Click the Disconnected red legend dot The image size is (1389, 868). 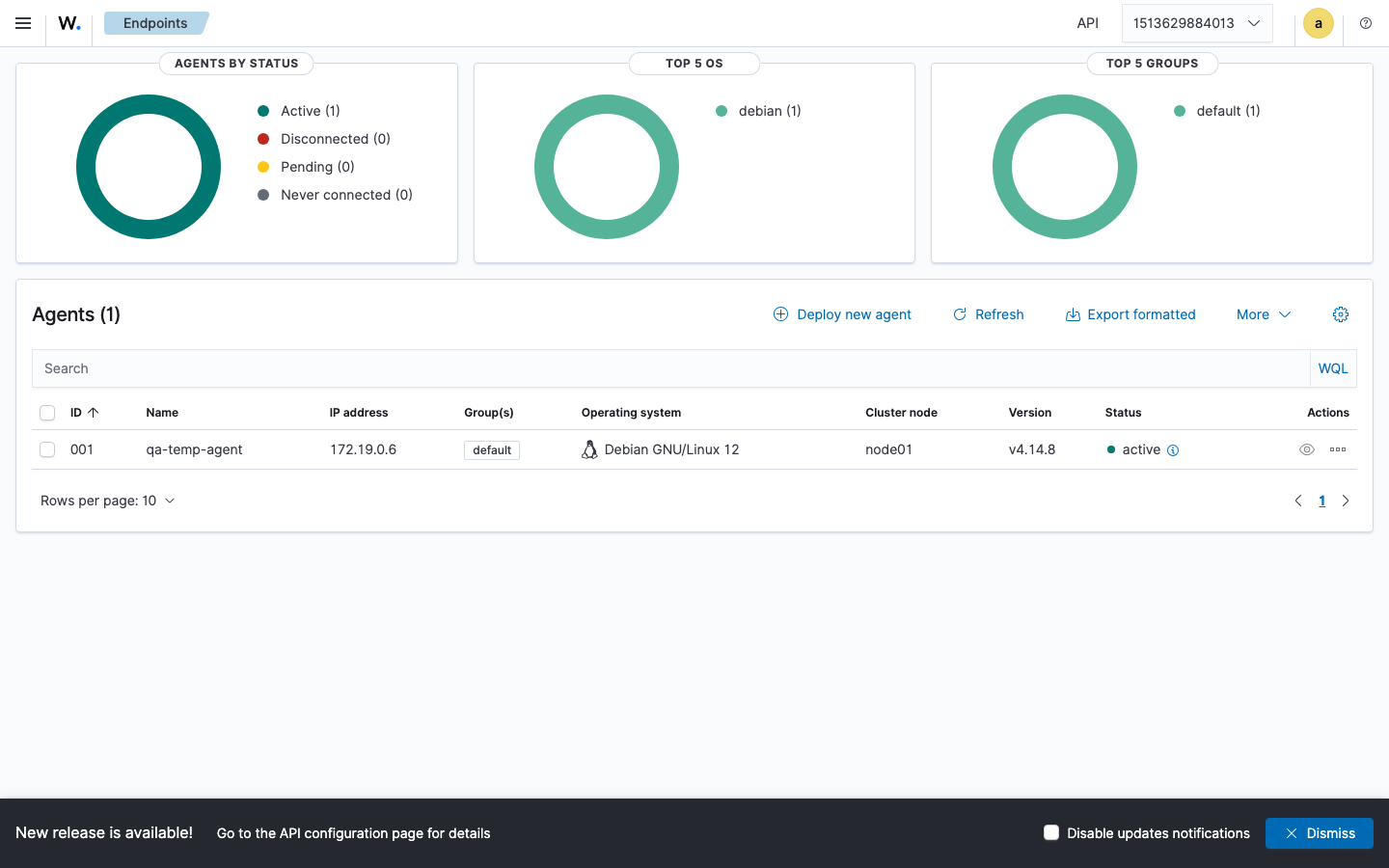coord(263,139)
